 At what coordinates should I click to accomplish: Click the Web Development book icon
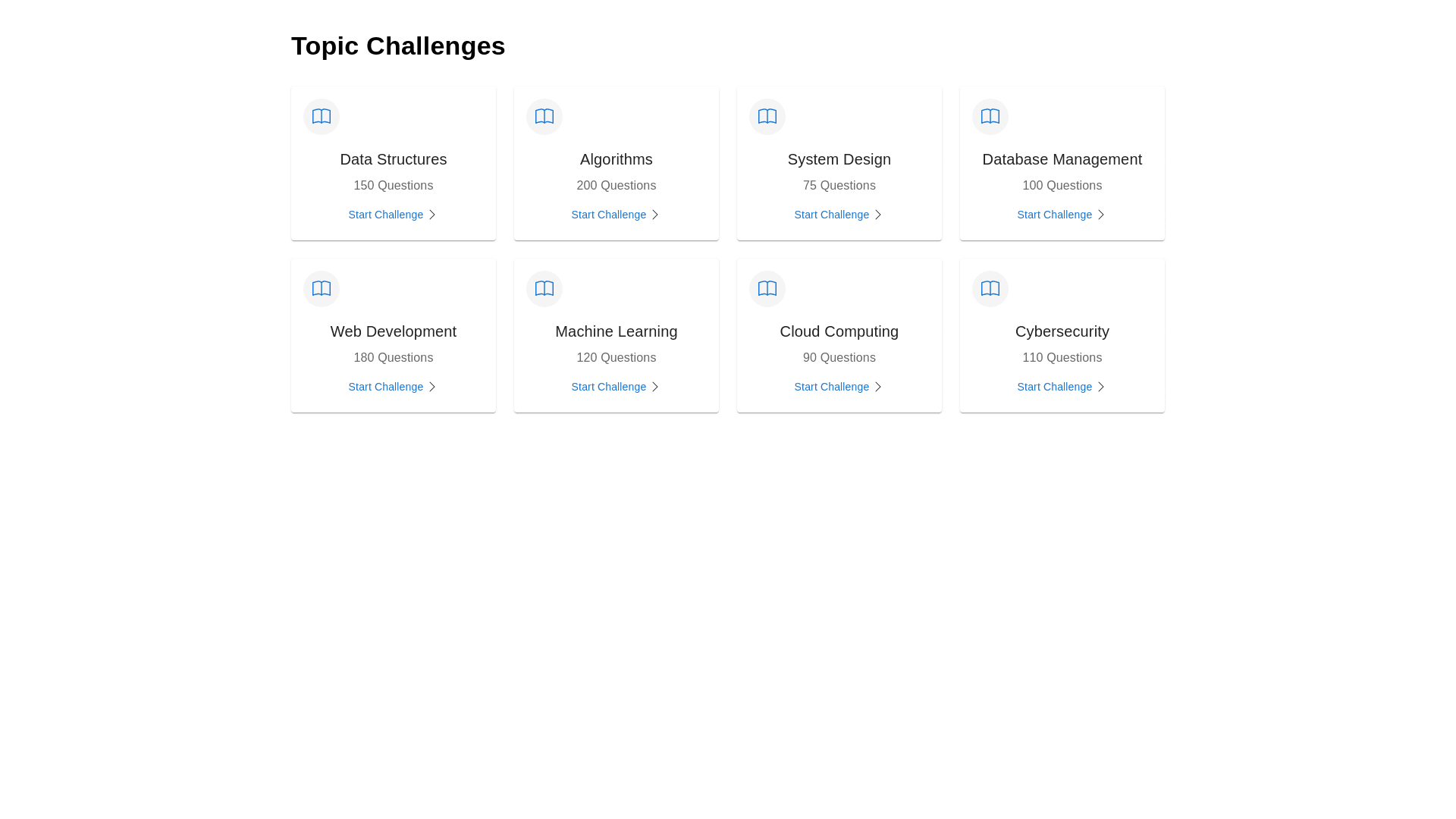tap(321, 288)
